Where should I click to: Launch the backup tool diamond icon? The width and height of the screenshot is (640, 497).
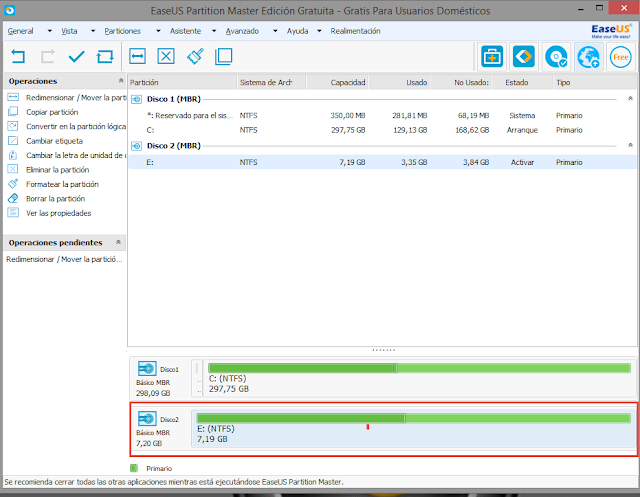coord(524,57)
